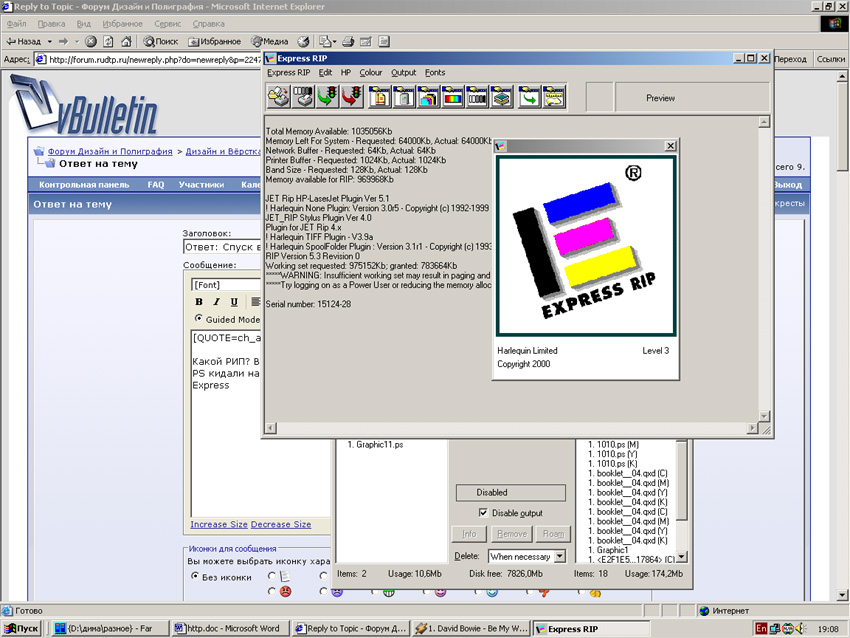Click the Refresh icon in Internet Explorer

coord(108,41)
